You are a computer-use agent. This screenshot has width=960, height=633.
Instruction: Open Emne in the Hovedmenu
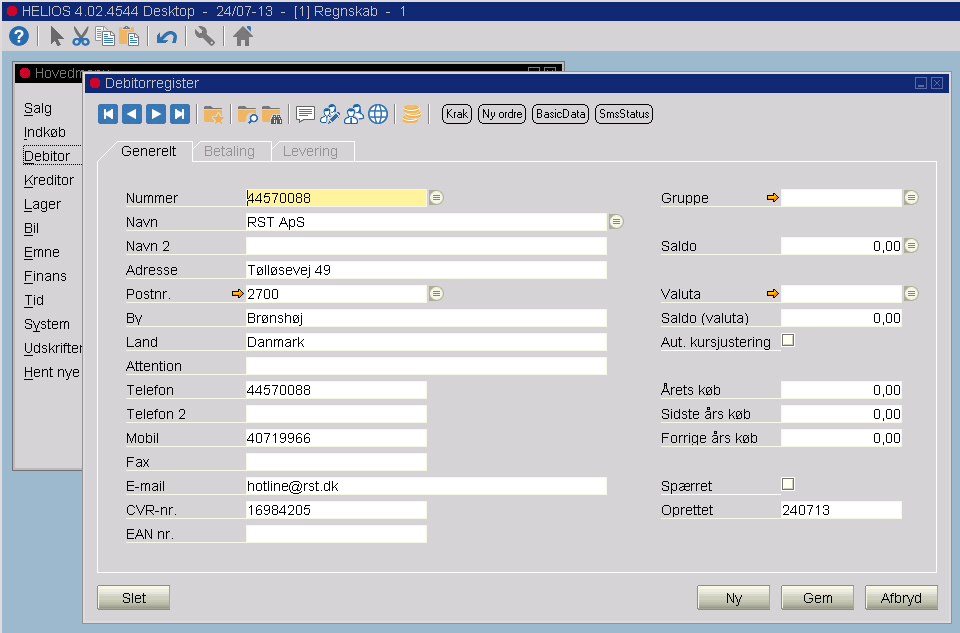[x=42, y=252]
